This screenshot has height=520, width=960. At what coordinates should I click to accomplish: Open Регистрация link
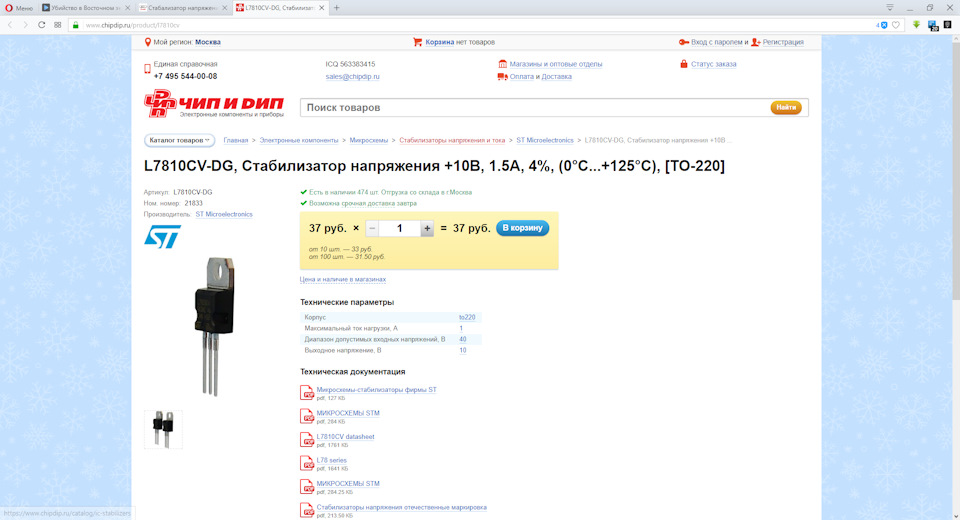tap(783, 42)
